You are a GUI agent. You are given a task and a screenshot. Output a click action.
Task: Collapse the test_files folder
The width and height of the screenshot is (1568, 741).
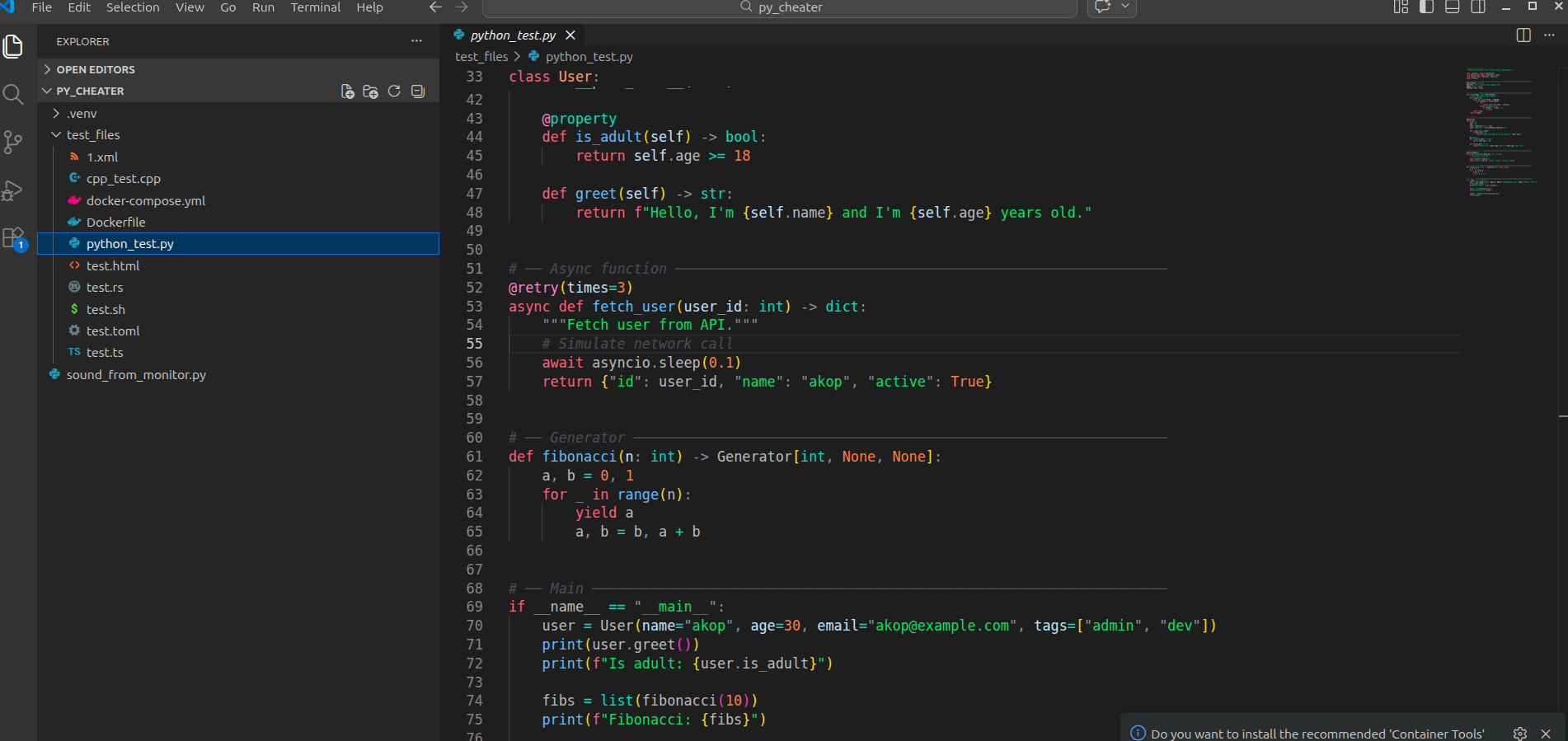click(238, 134)
